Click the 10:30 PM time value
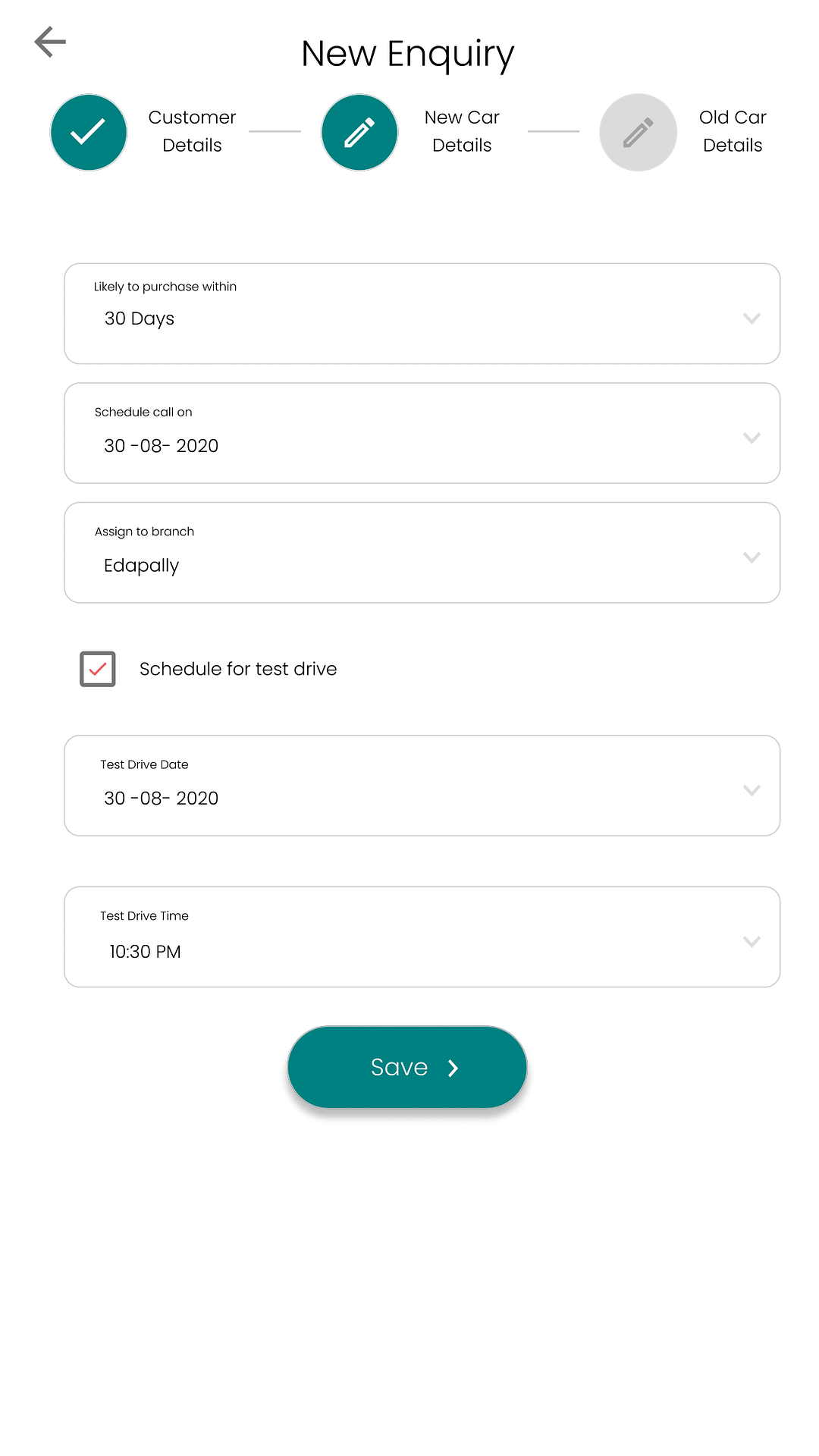This screenshot has height=1456, width=819. pyautogui.click(x=145, y=952)
